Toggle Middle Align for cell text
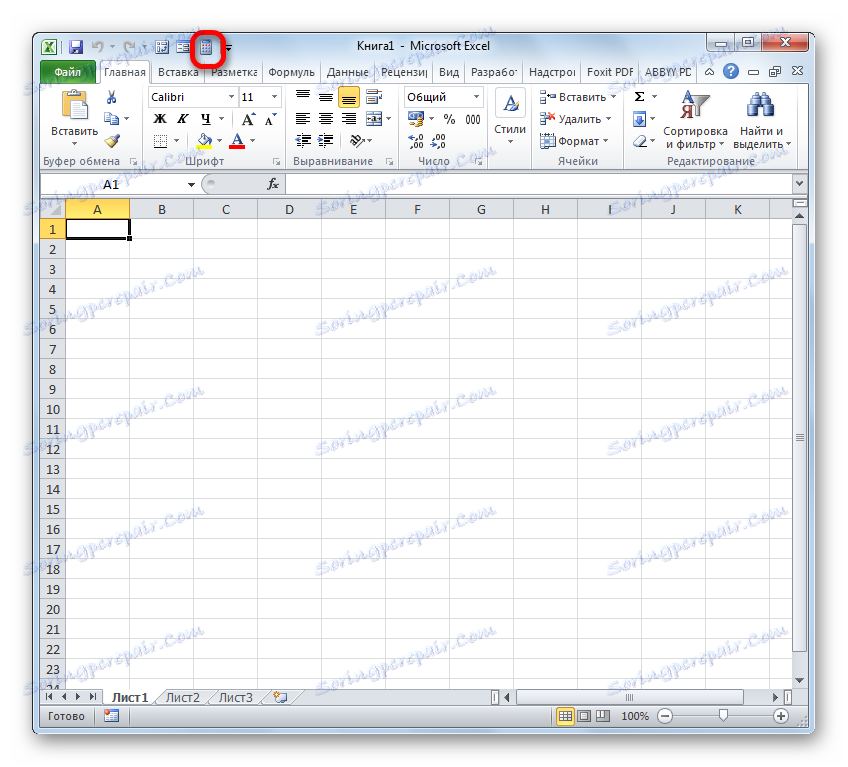 coord(326,97)
